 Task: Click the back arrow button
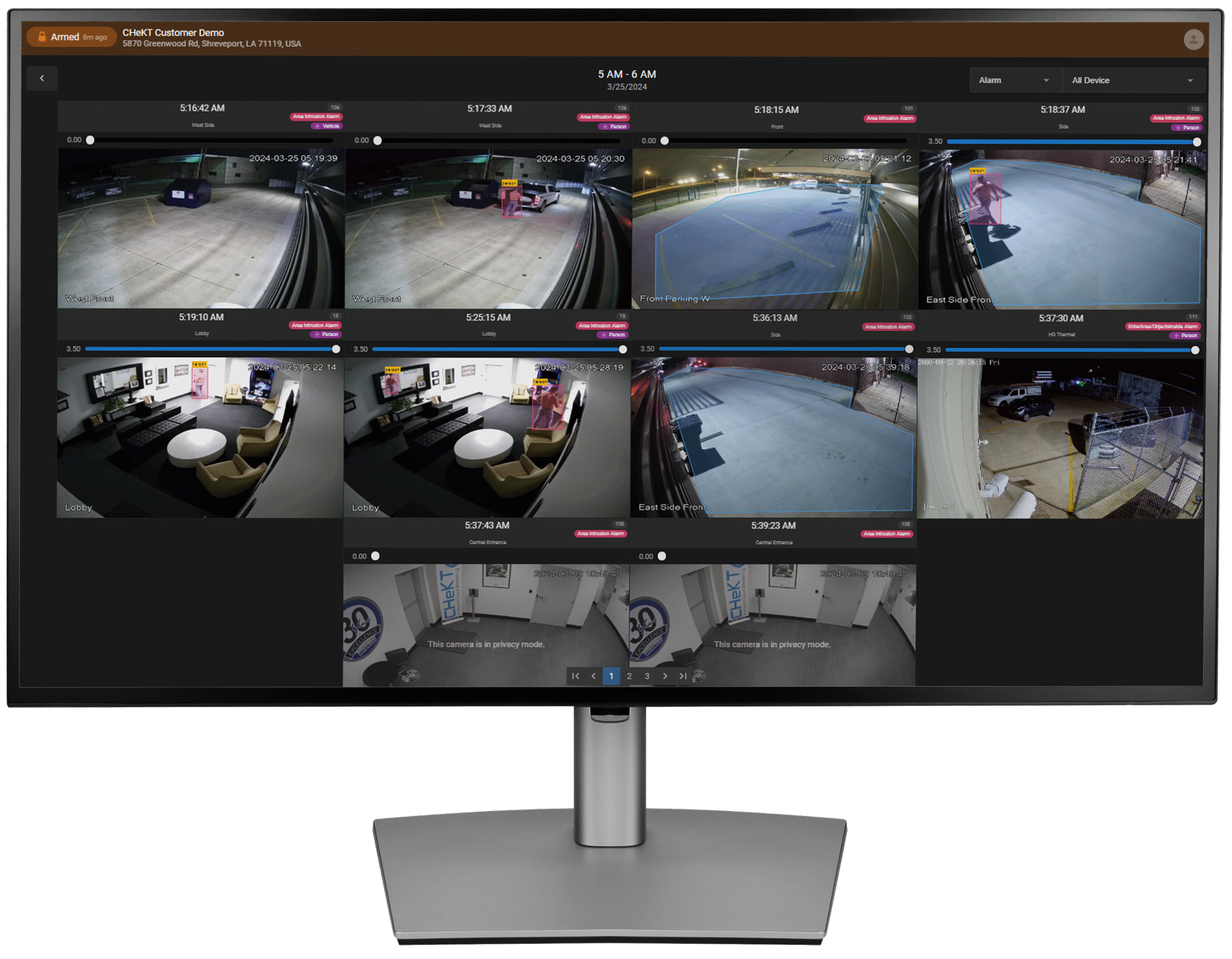[x=42, y=78]
